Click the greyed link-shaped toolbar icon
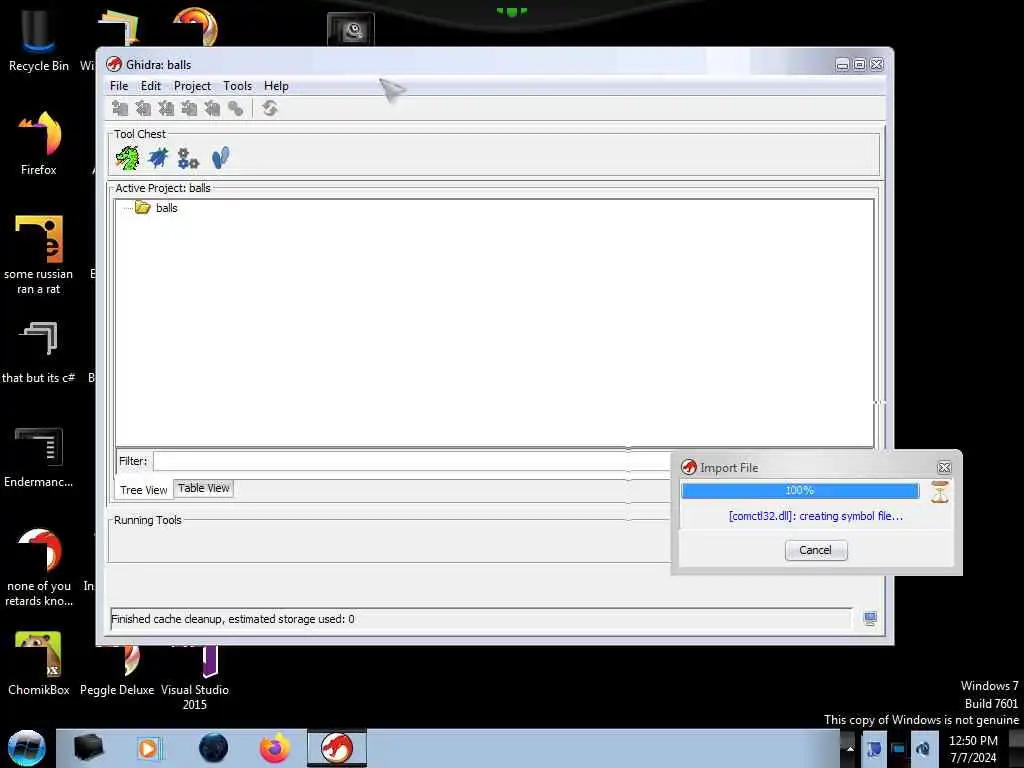This screenshot has width=1024, height=768. coord(236,108)
